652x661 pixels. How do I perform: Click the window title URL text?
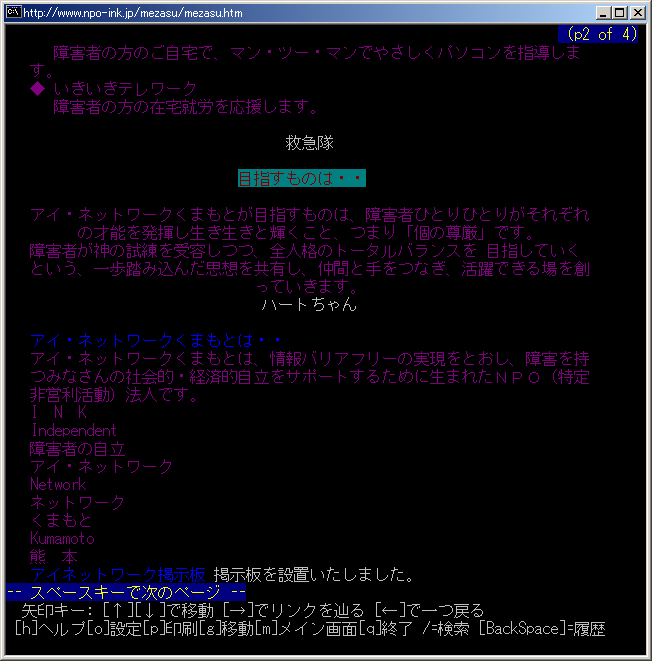[x=133, y=13]
